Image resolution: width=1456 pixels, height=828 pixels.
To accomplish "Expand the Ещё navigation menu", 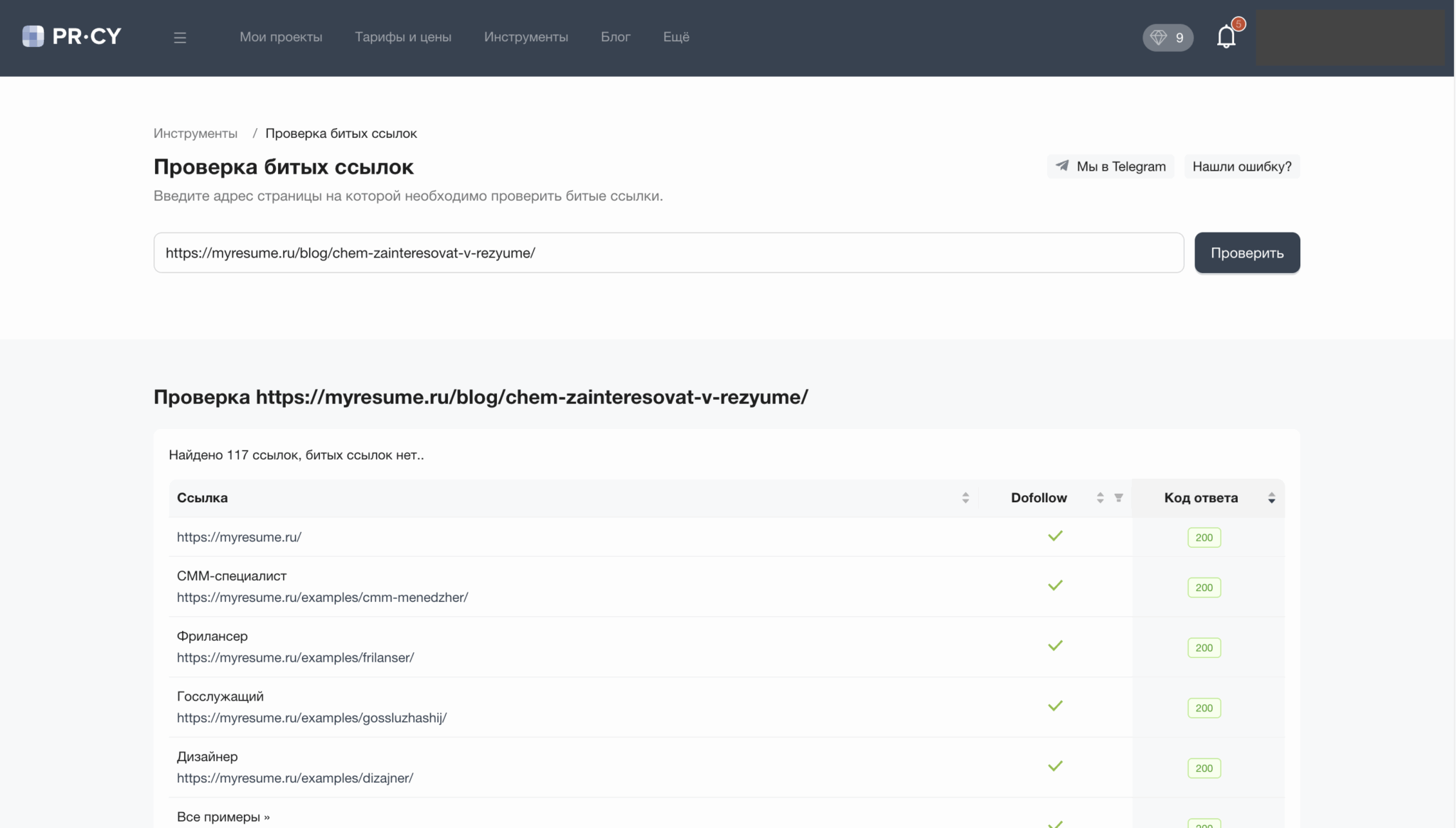I will [x=676, y=37].
